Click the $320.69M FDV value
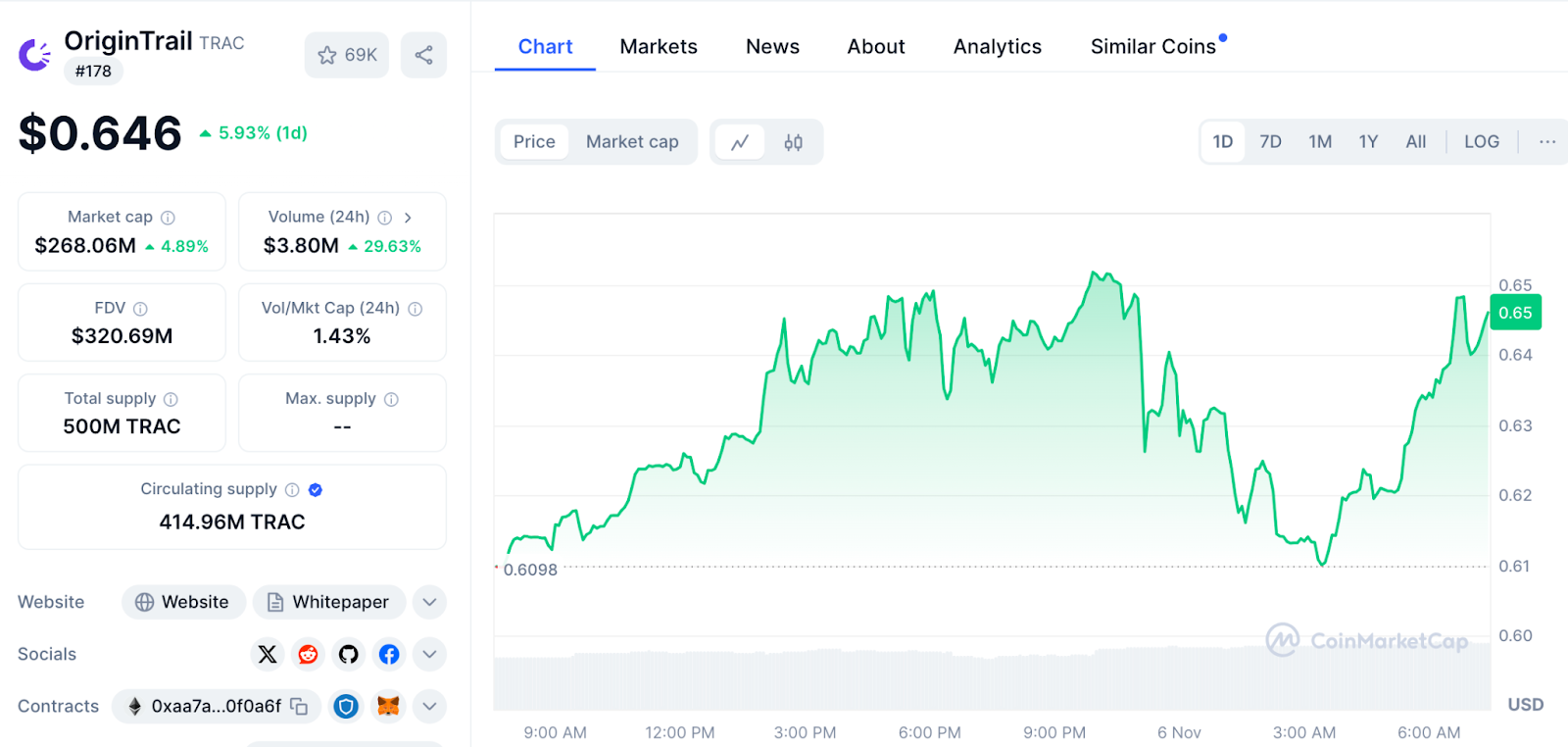The image size is (1568, 747). [122, 336]
